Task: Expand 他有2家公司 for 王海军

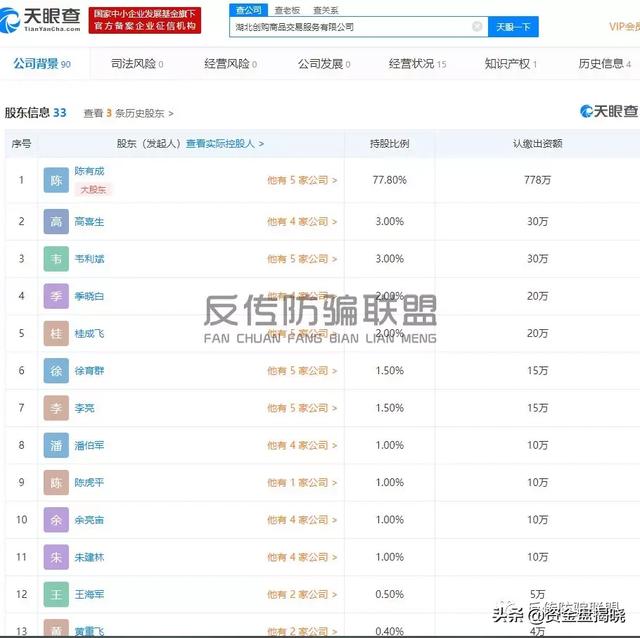Action: [x=302, y=594]
